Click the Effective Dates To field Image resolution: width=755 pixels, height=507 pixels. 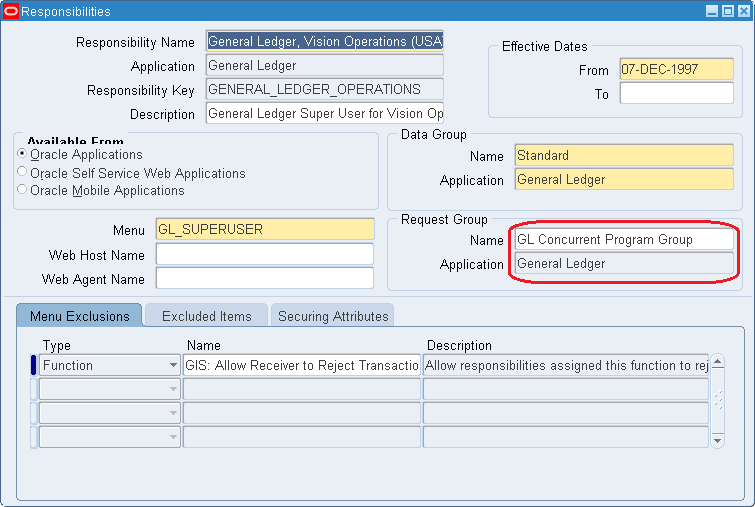[677, 93]
